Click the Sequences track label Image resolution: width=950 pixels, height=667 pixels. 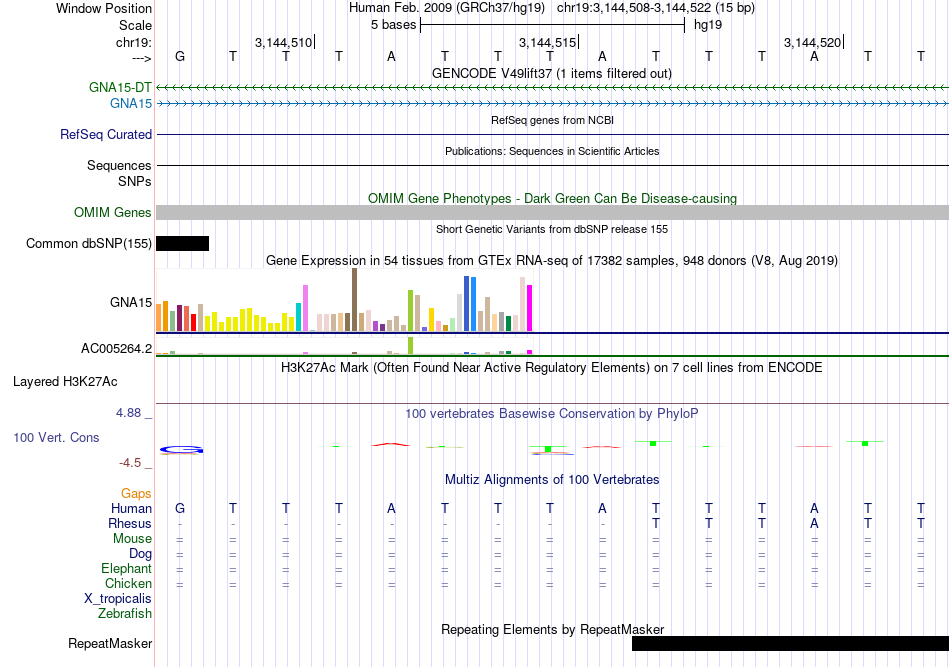click(x=119, y=165)
